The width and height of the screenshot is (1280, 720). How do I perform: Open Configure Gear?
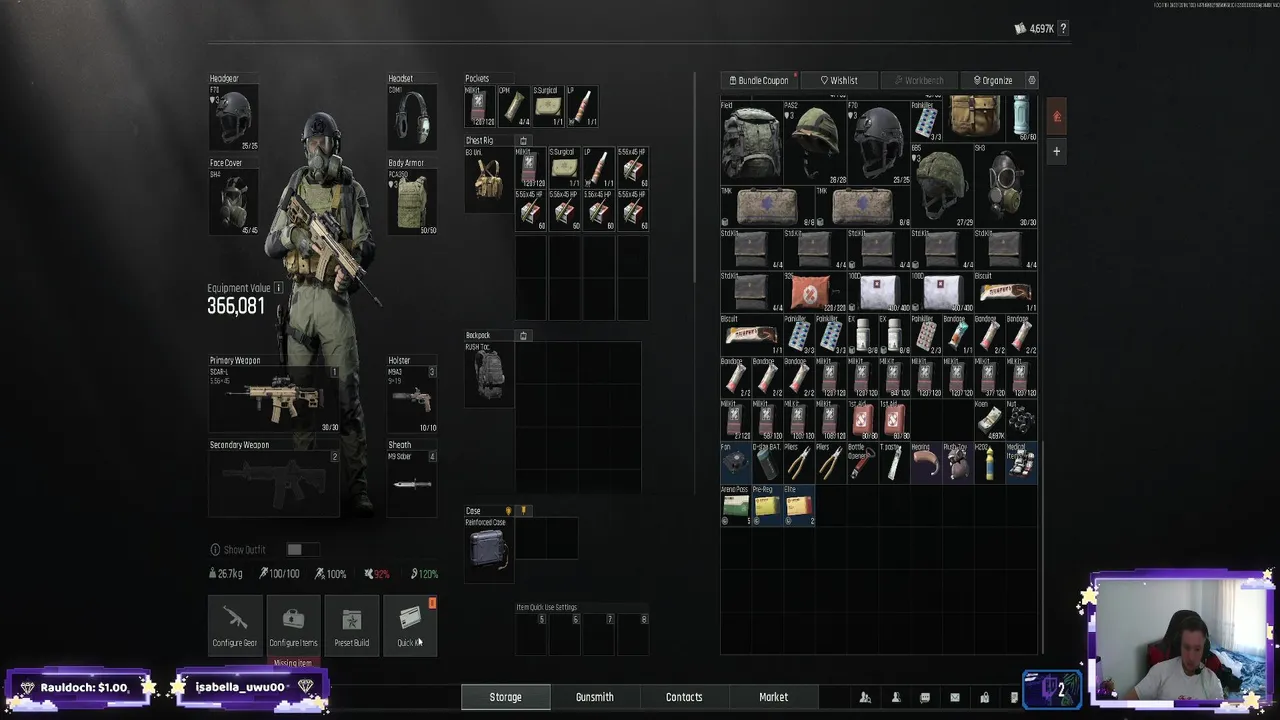click(235, 625)
